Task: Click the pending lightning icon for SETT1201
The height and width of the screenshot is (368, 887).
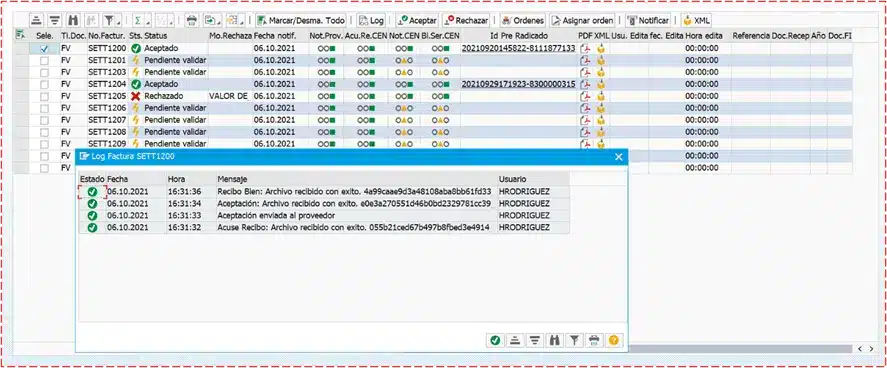Action: tap(135, 60)
